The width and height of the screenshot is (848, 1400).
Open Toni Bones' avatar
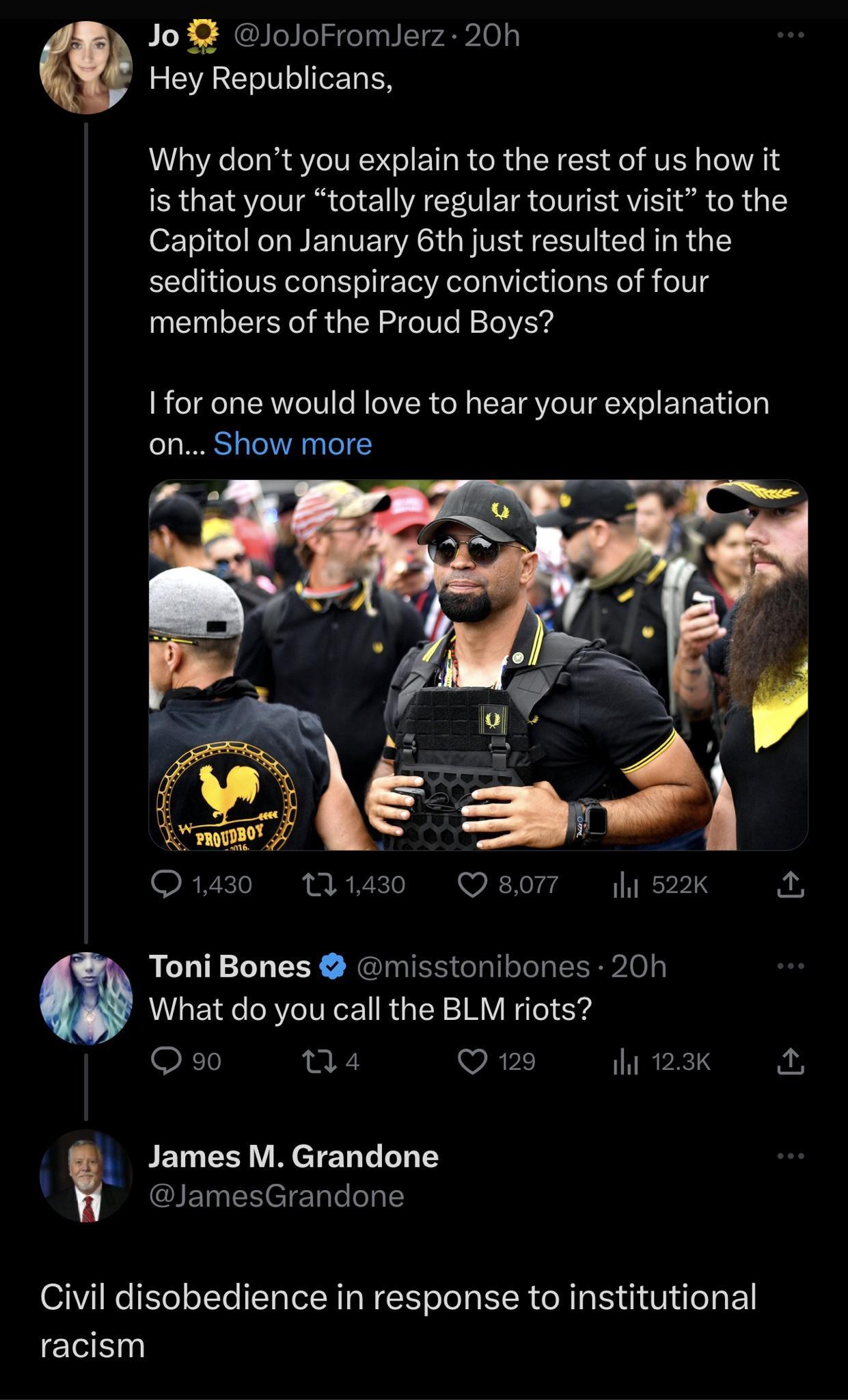tap(86, 998)
